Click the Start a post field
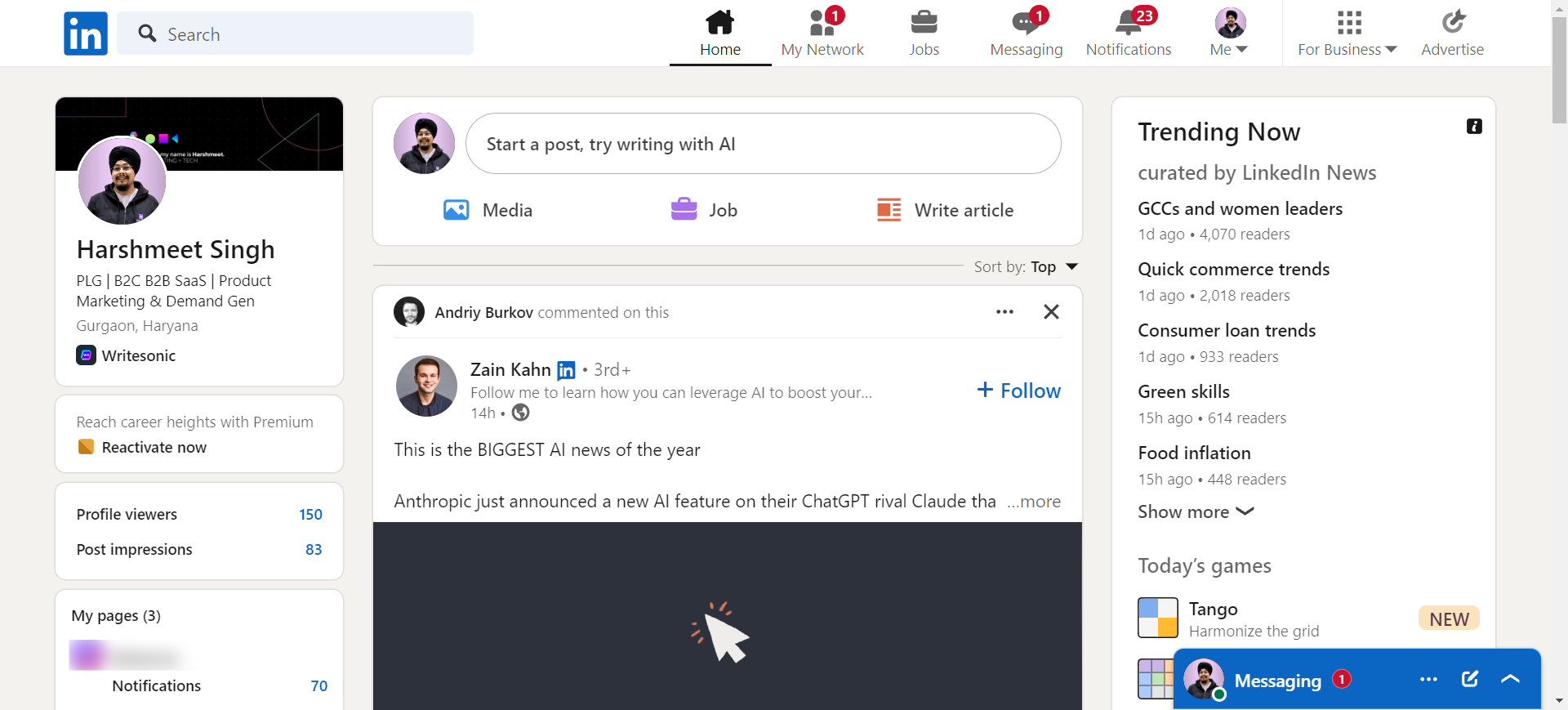 click(764, 144)
